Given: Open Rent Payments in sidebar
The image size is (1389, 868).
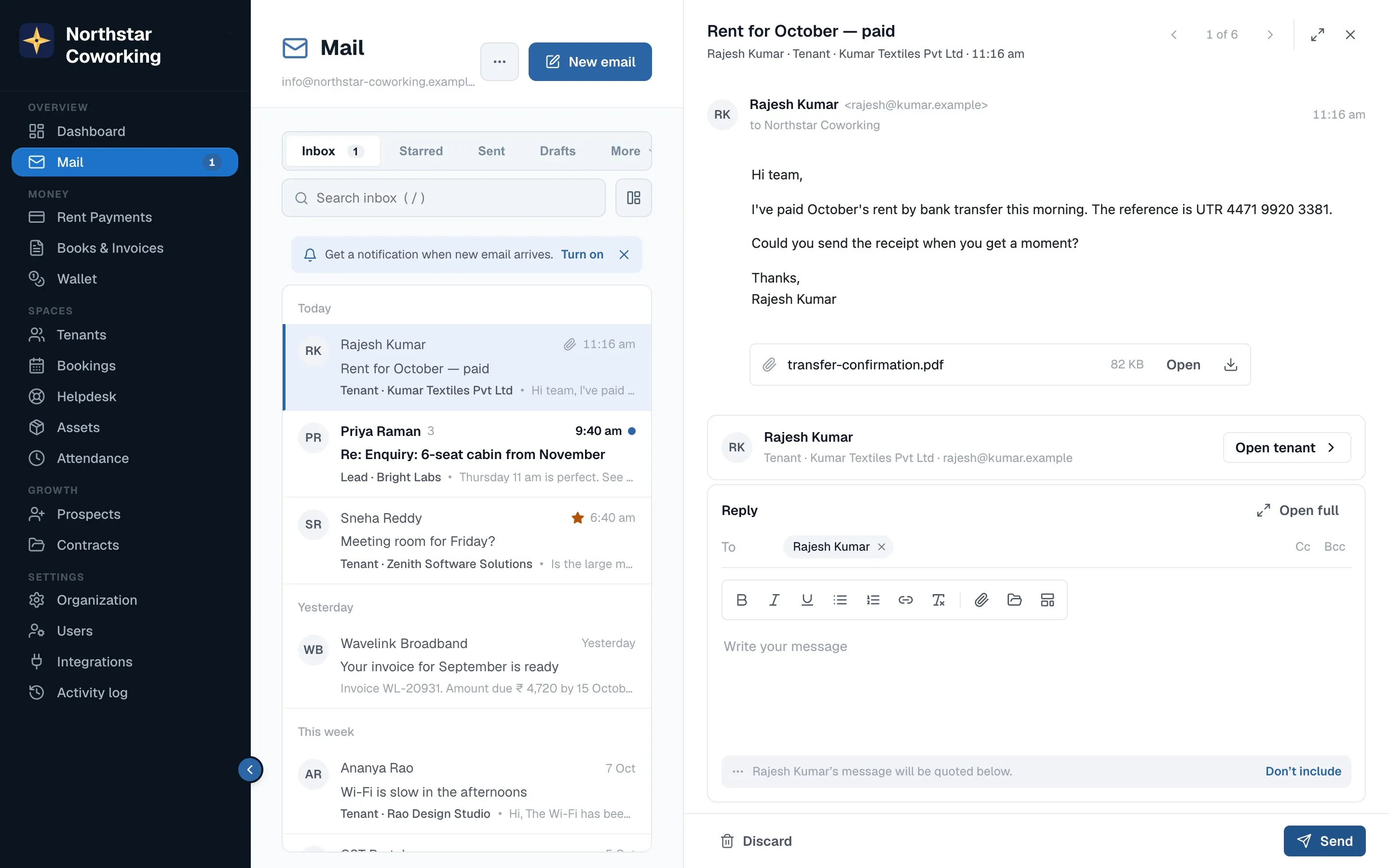Looking at the screenshot, I should coord(125,217).
